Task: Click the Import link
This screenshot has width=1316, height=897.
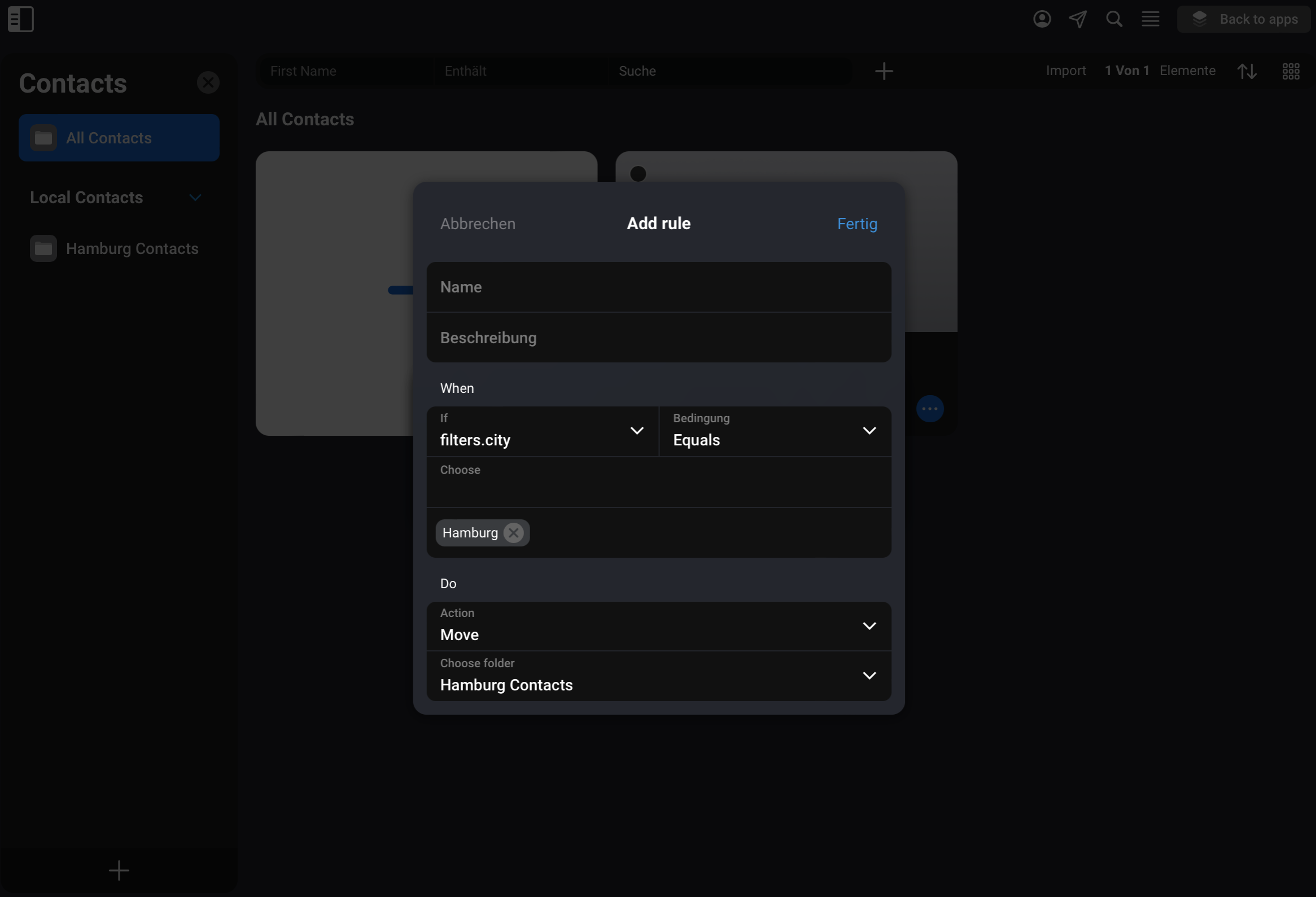Action: (x=1066, y=71)
